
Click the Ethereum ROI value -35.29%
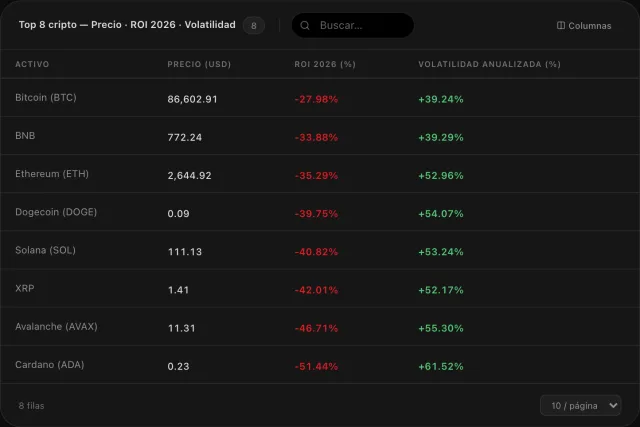(316, 176)
